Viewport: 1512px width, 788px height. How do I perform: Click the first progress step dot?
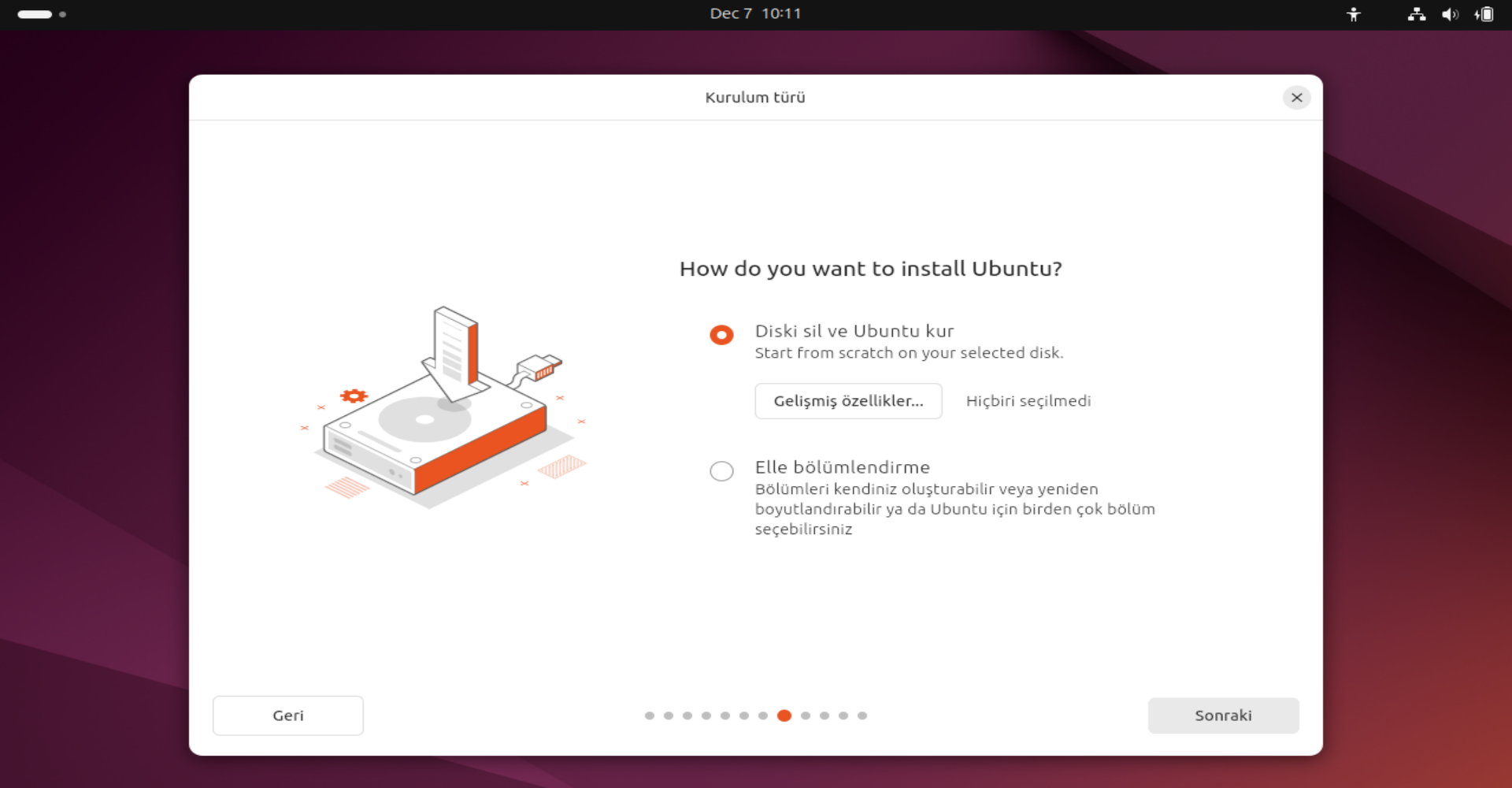click(650, 716)
